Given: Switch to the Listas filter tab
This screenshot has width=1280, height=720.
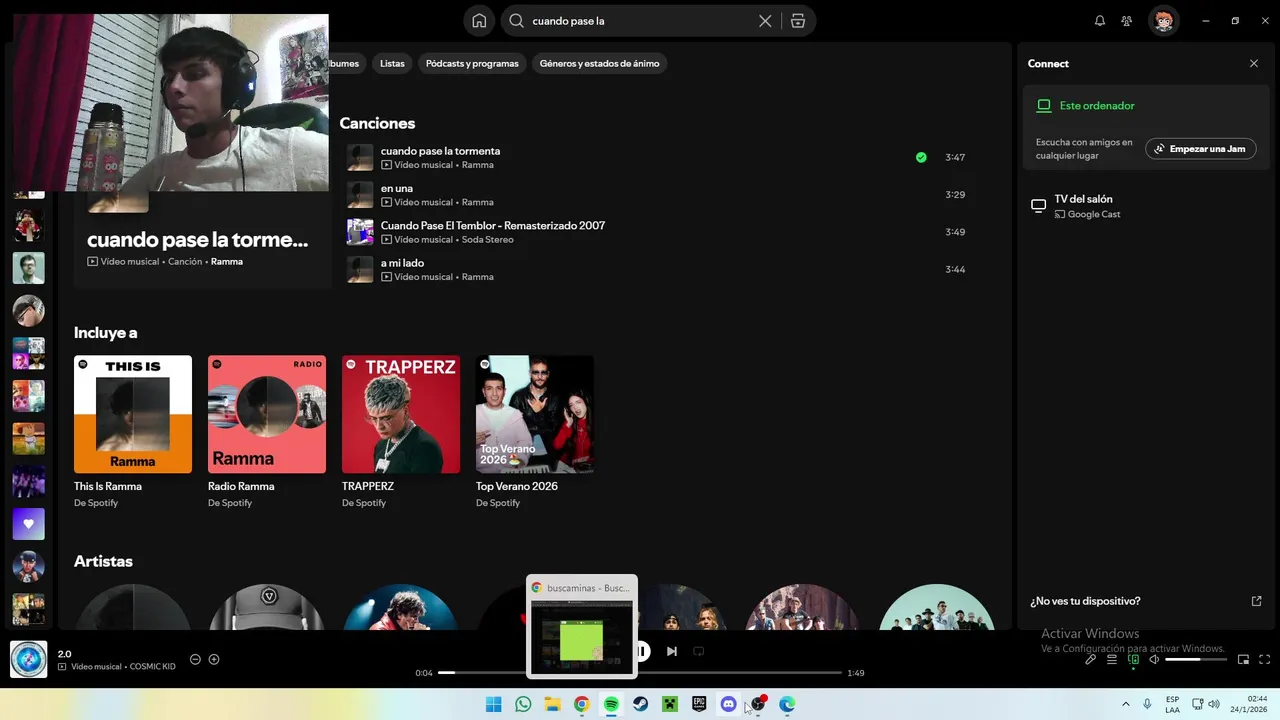Looking at the screenshot, I should click(x=392, y=63).
